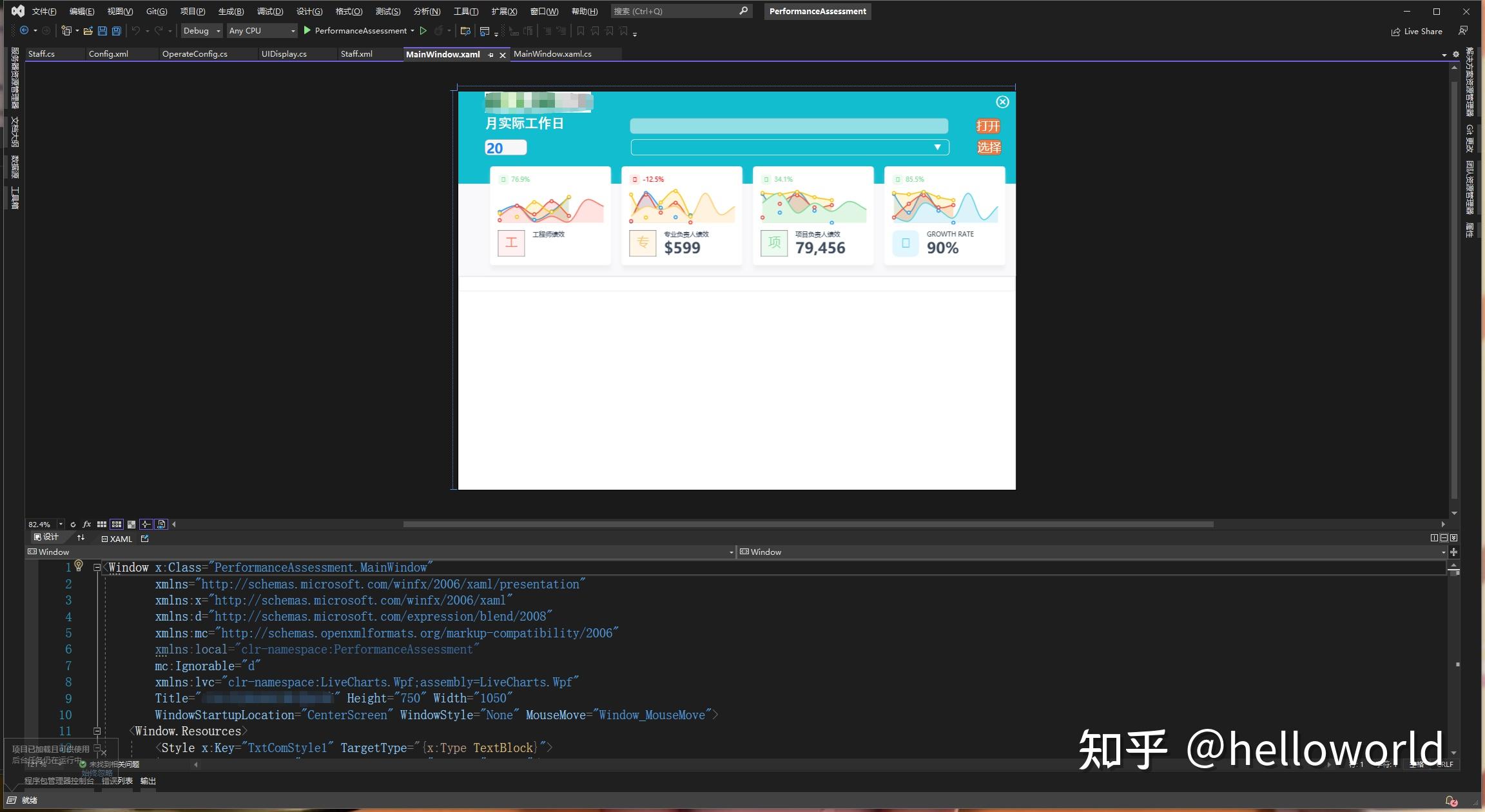Switch to the 输出 panel tab at the bottom

tap(148, 780)
